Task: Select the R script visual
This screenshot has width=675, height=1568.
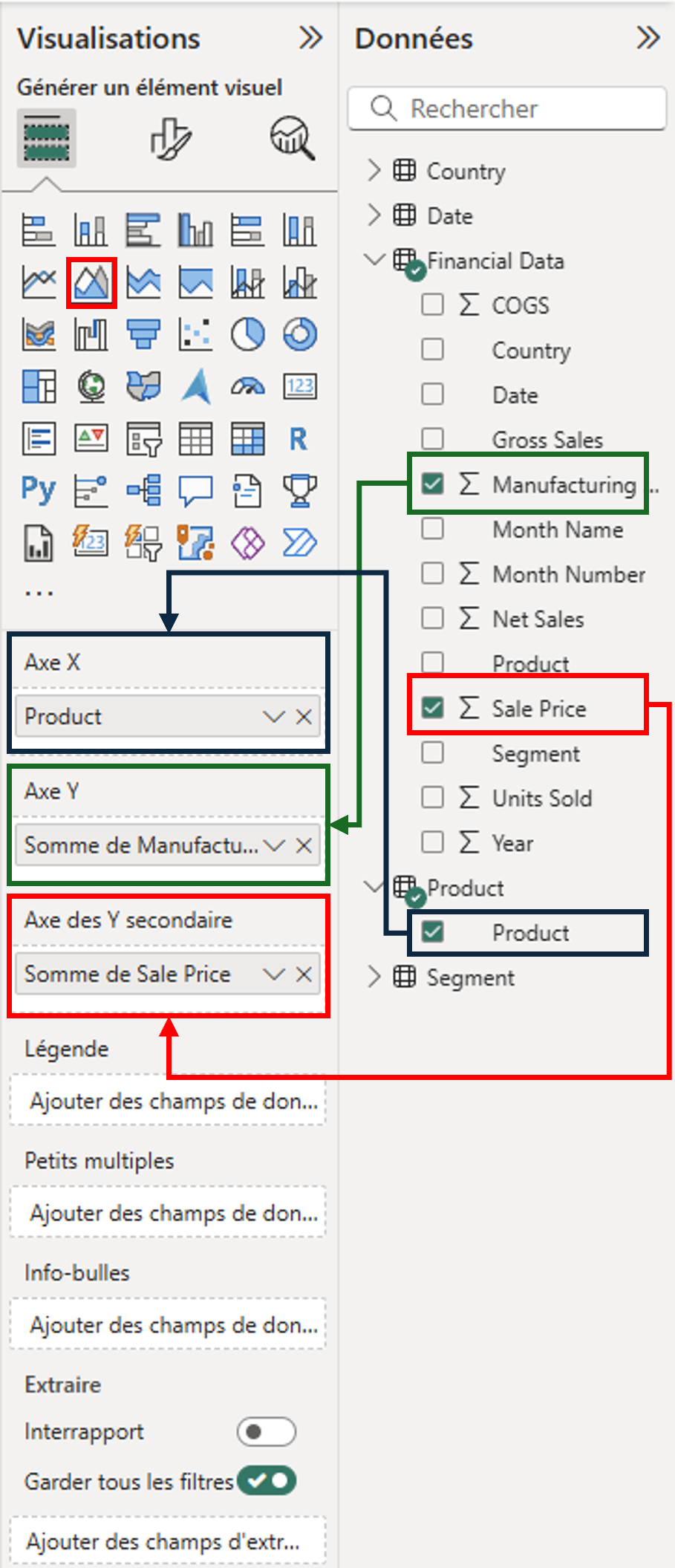Action: (x=299, y=439)
